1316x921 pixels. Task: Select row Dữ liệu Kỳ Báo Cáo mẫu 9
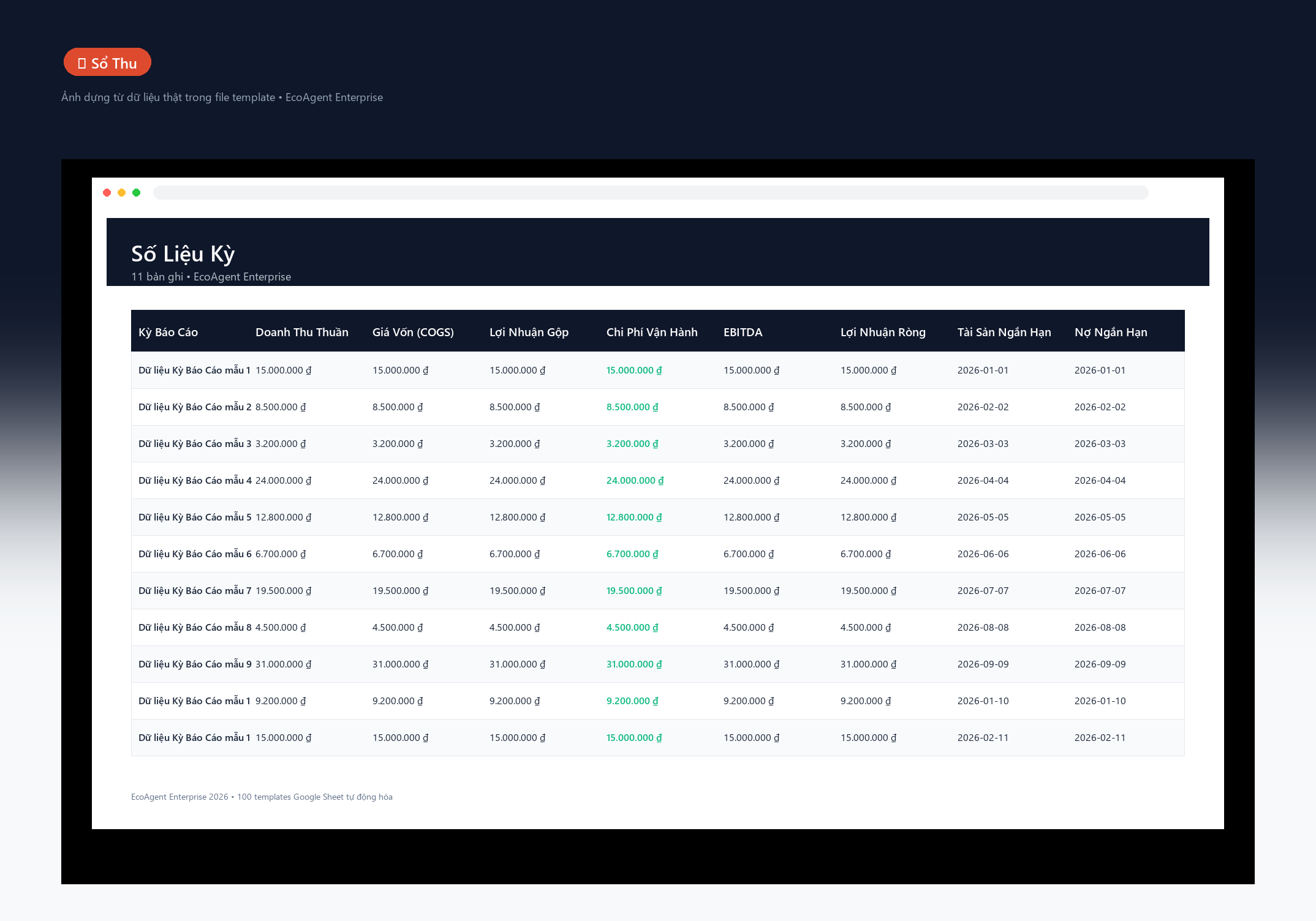(x=658, y=664)
